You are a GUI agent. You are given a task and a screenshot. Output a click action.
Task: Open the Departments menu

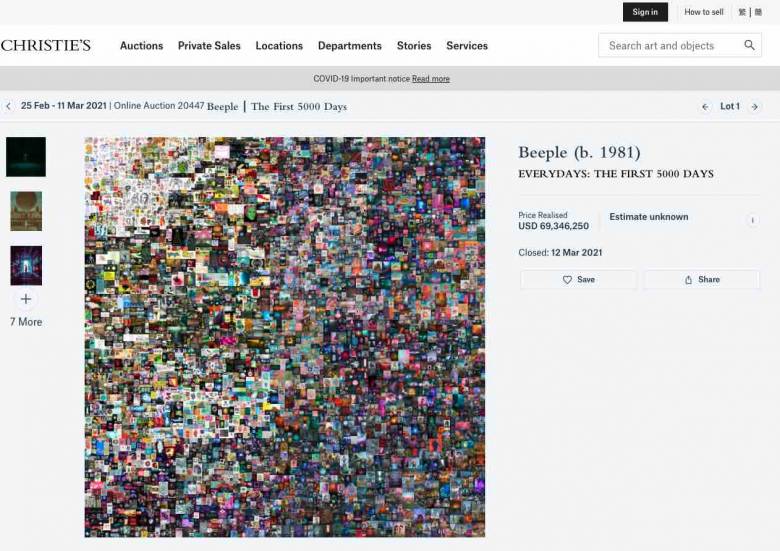click(x=350, y=46)
